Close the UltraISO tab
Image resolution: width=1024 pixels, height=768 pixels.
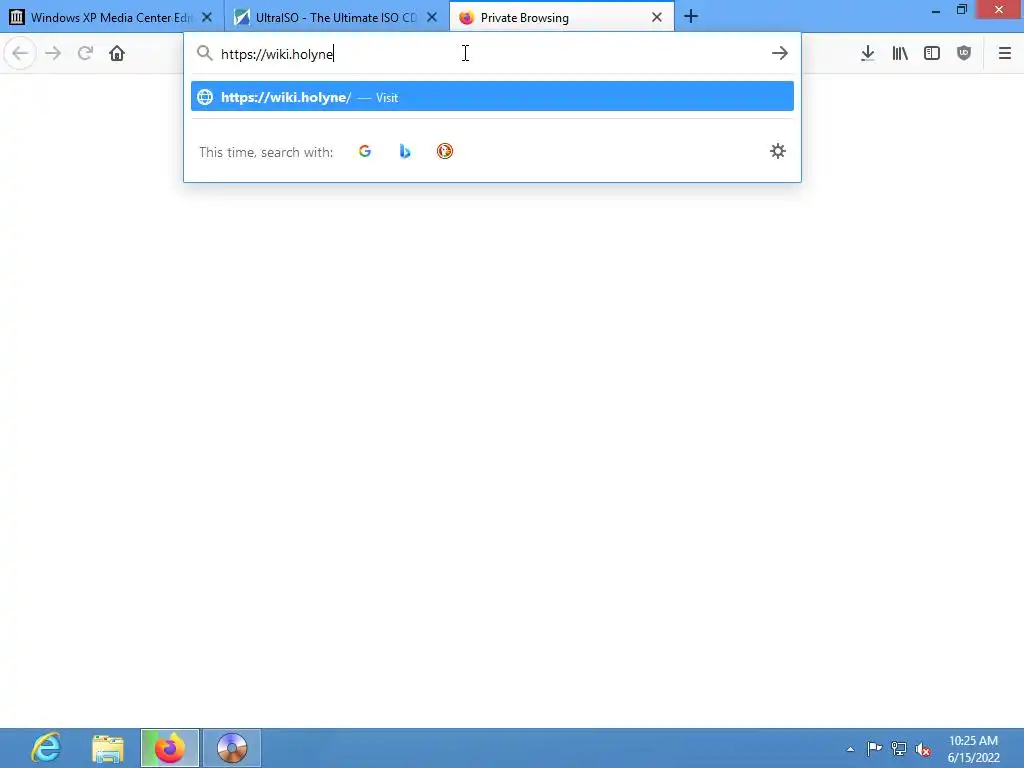(x=432, y=18)
